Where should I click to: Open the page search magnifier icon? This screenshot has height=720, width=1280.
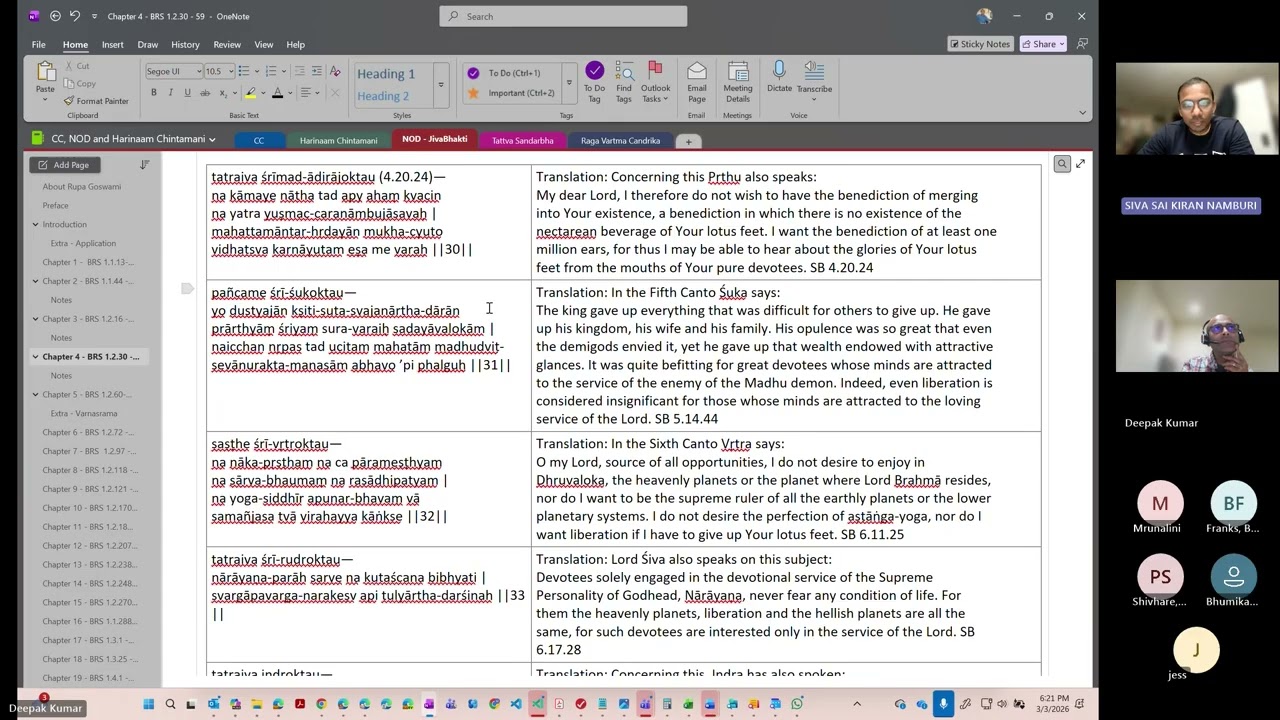1062,164
